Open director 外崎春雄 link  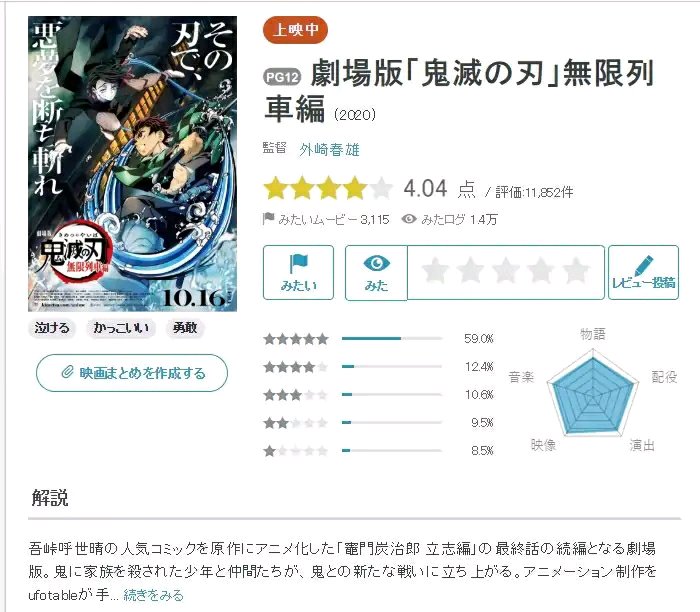(x=329, y=150)
